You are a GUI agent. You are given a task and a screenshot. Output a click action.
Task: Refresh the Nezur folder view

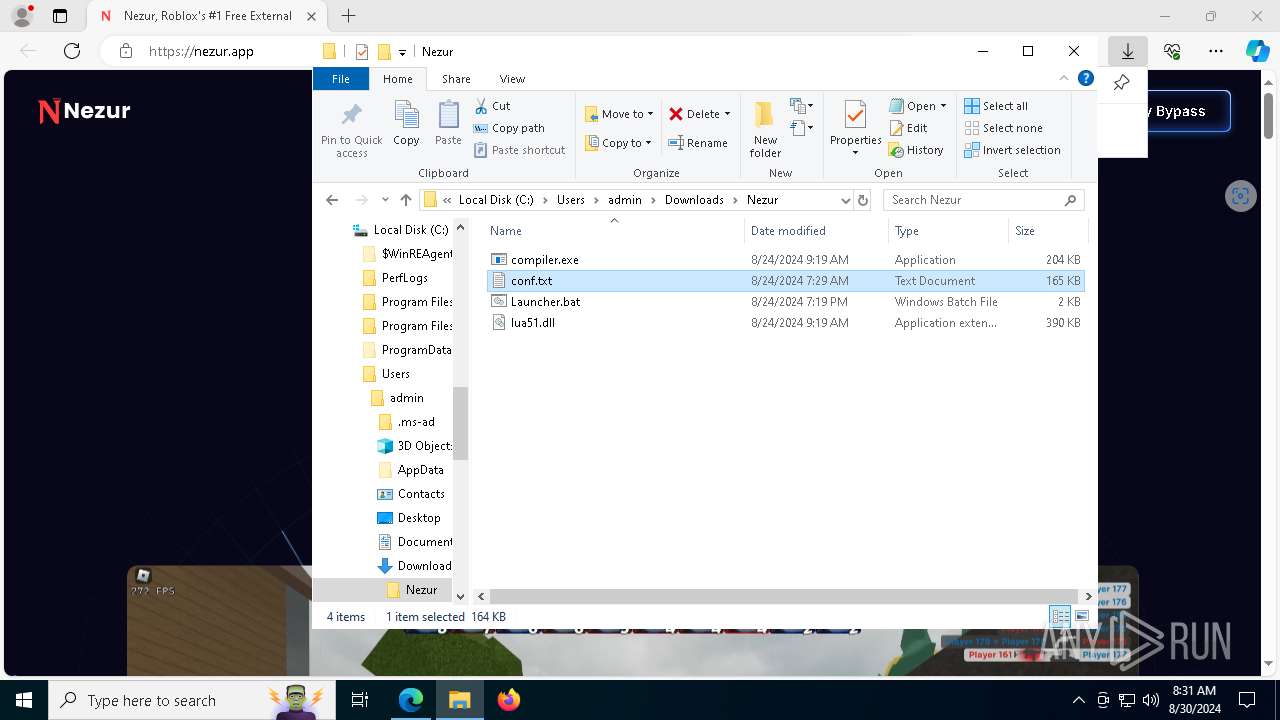864,200
